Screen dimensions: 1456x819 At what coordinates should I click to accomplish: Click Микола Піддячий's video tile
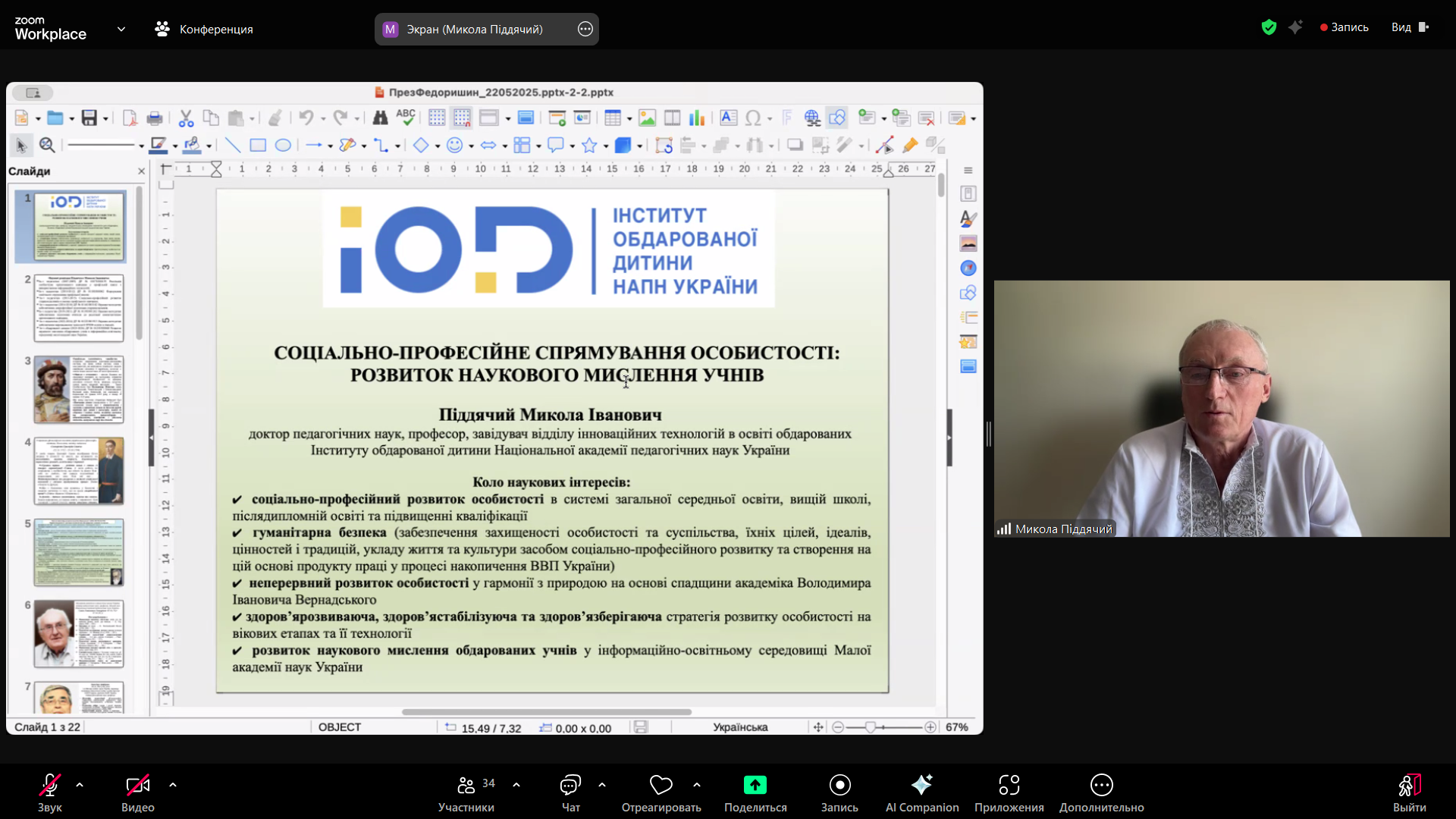pos(1221,408)
